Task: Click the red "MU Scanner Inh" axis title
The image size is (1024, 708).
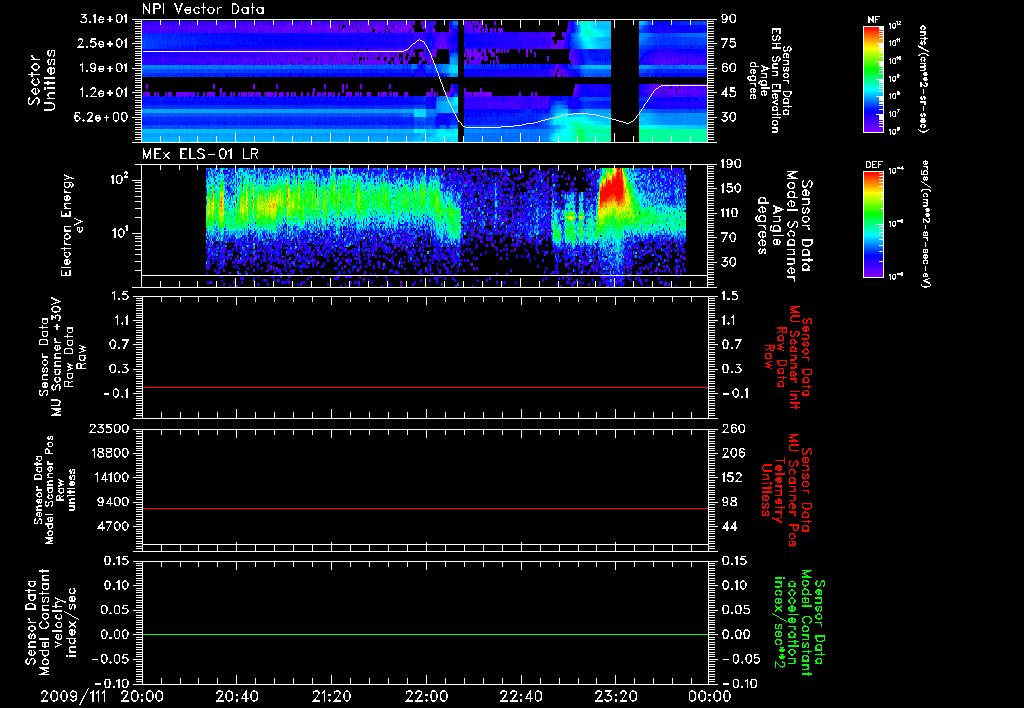Action: (x=794, y=357)
